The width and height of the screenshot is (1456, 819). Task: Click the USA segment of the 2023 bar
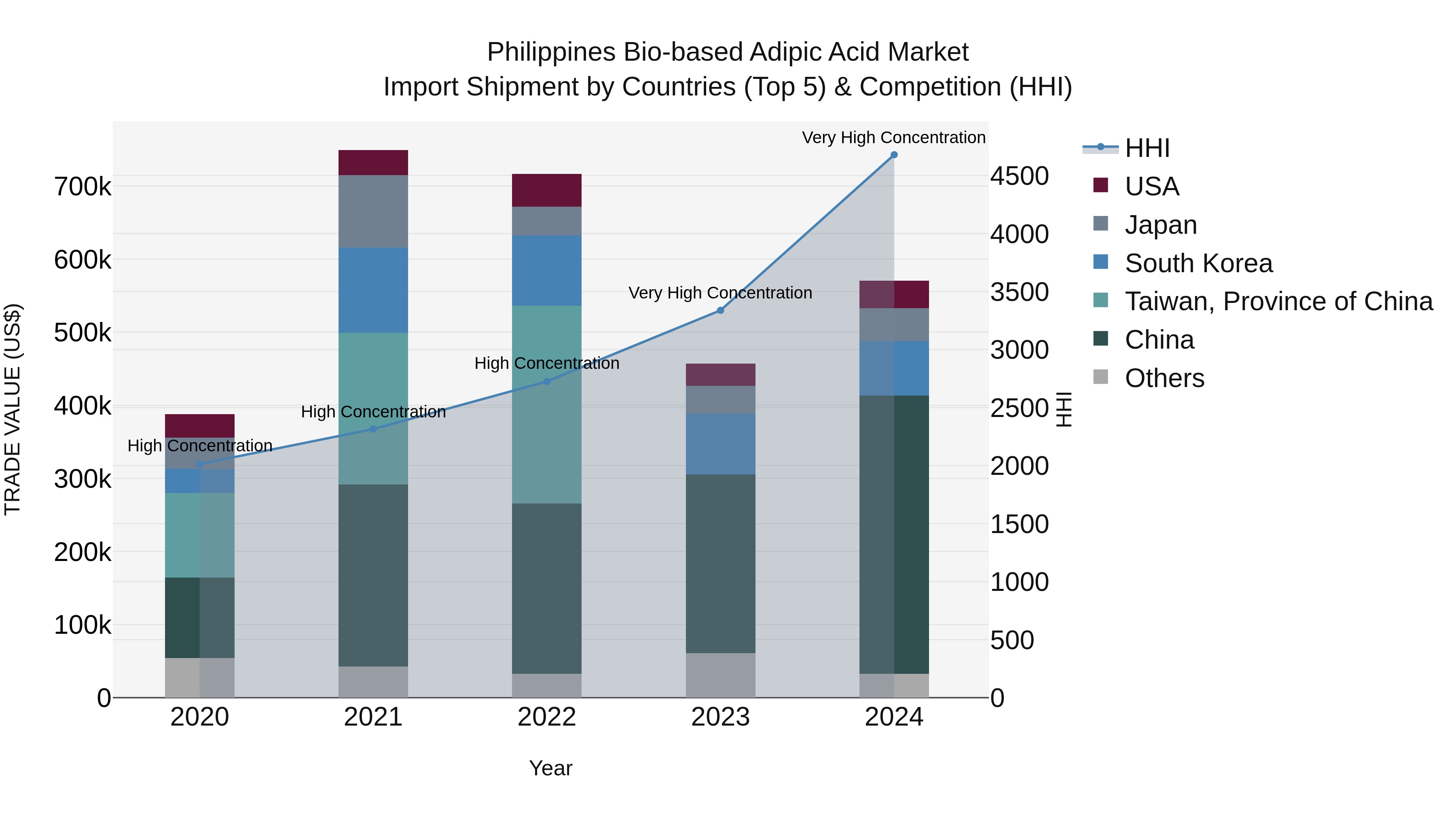721,375
